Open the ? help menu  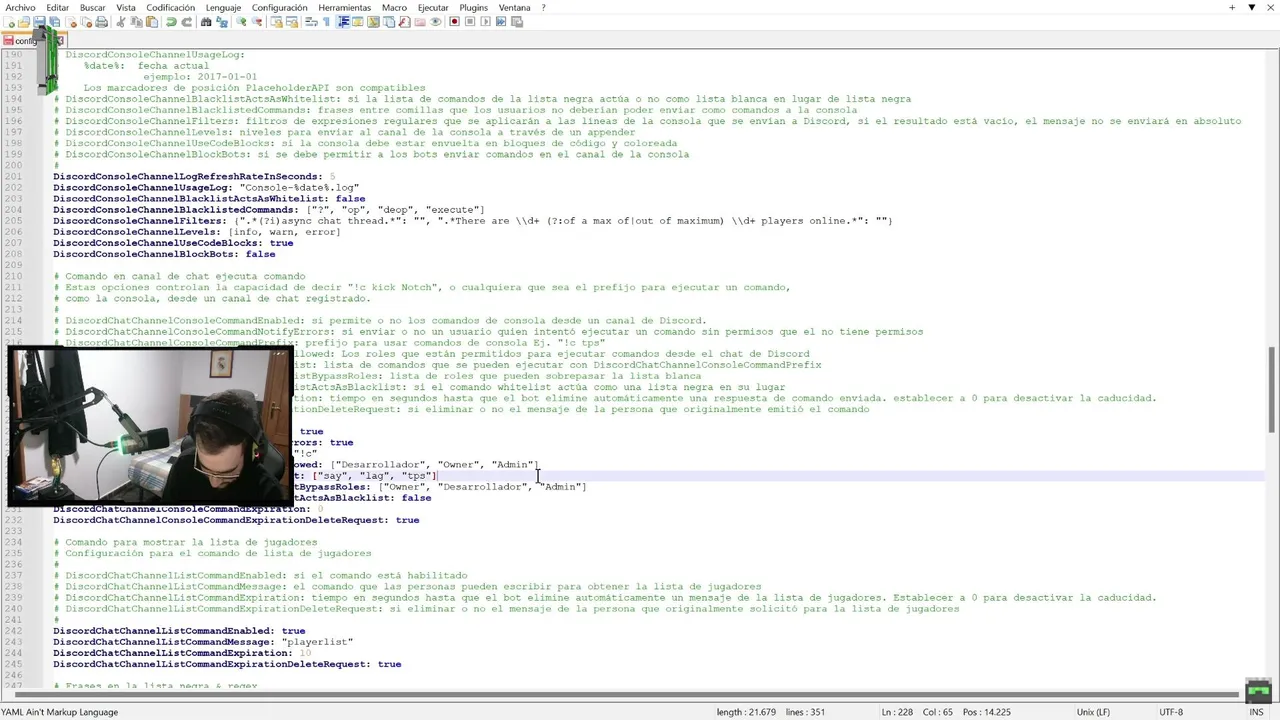click(x=544, y=7)
